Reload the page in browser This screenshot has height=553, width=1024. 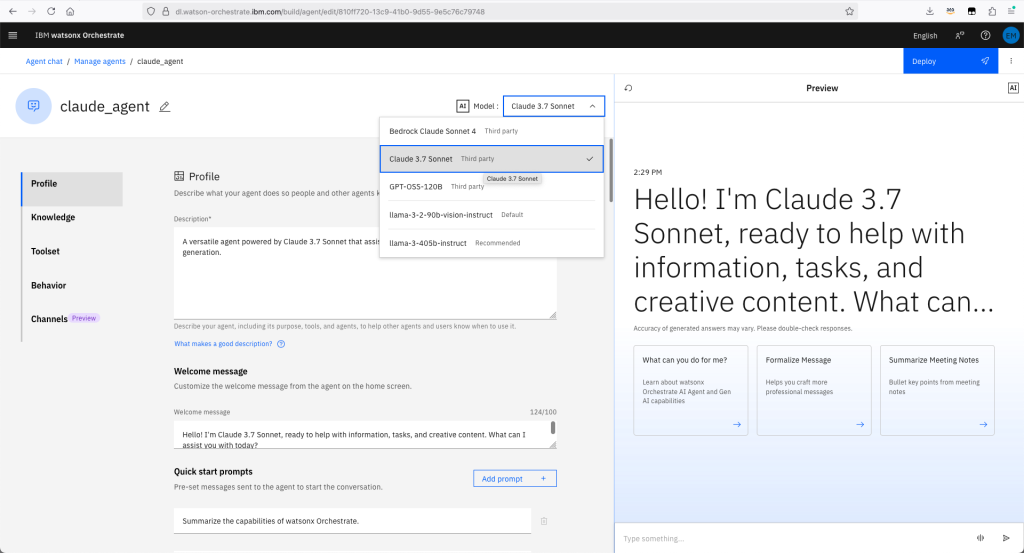(51, 11)
